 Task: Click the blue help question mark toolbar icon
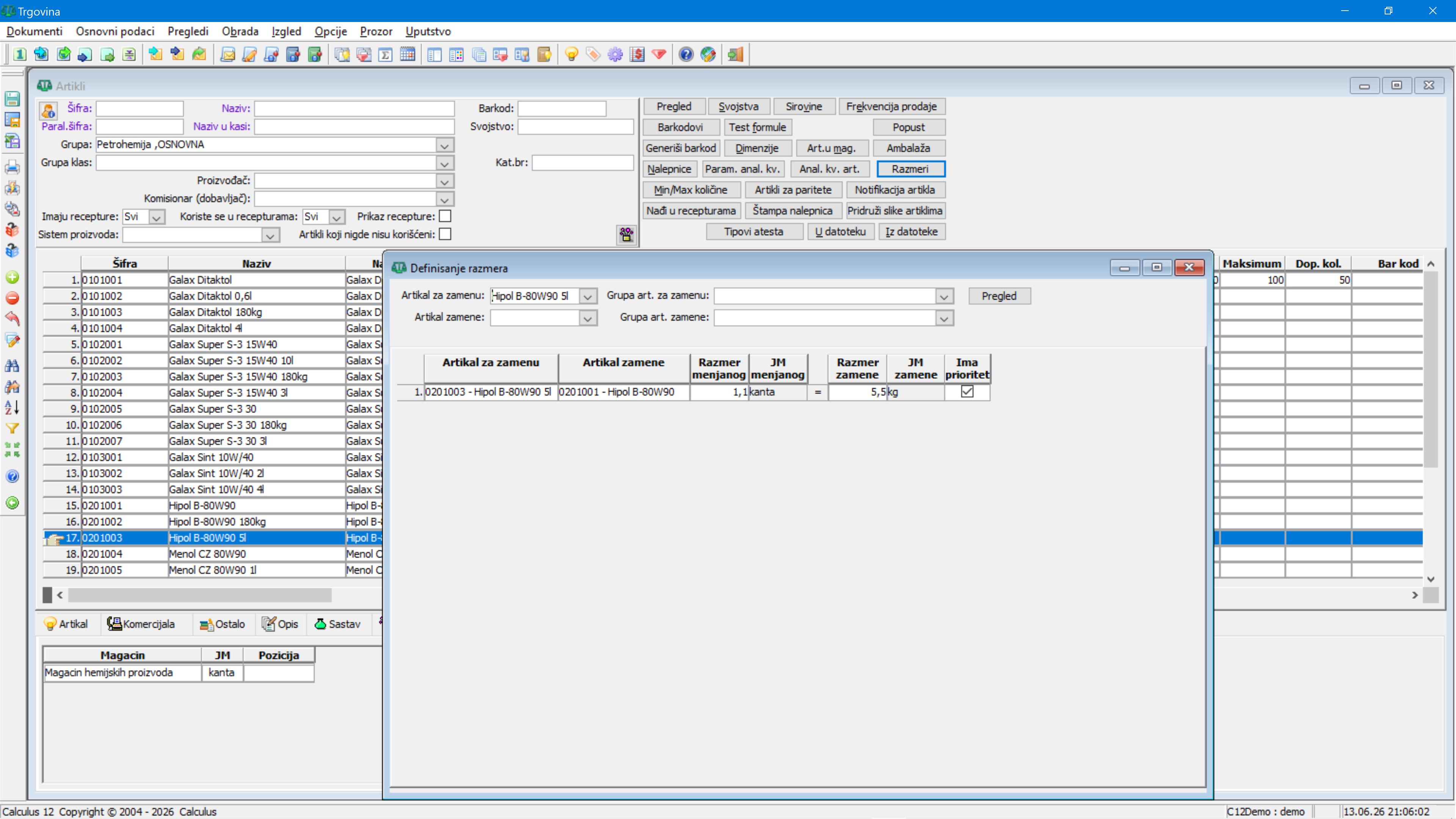pyautogui.click(x=686, y=54)
